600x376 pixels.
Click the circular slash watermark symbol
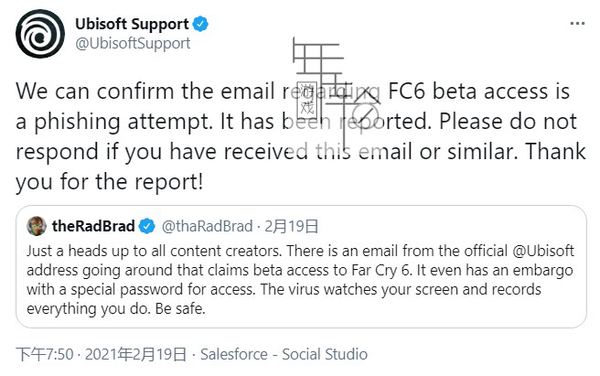[365, 115]
